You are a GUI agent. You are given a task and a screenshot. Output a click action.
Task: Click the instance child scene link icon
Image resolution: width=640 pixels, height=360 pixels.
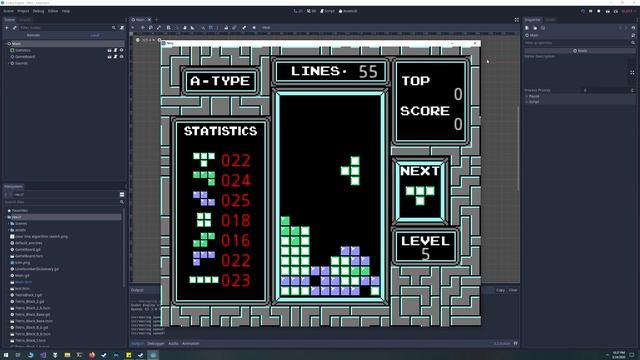click(x=14, y=28)
